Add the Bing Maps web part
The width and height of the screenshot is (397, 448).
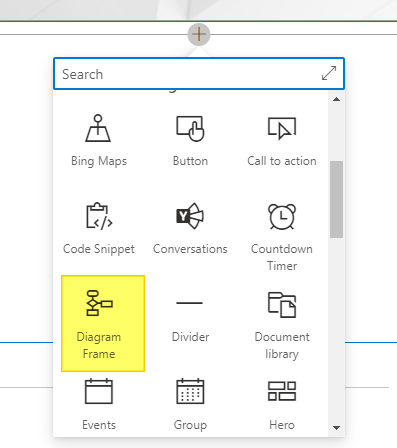(x=99, y=141)
